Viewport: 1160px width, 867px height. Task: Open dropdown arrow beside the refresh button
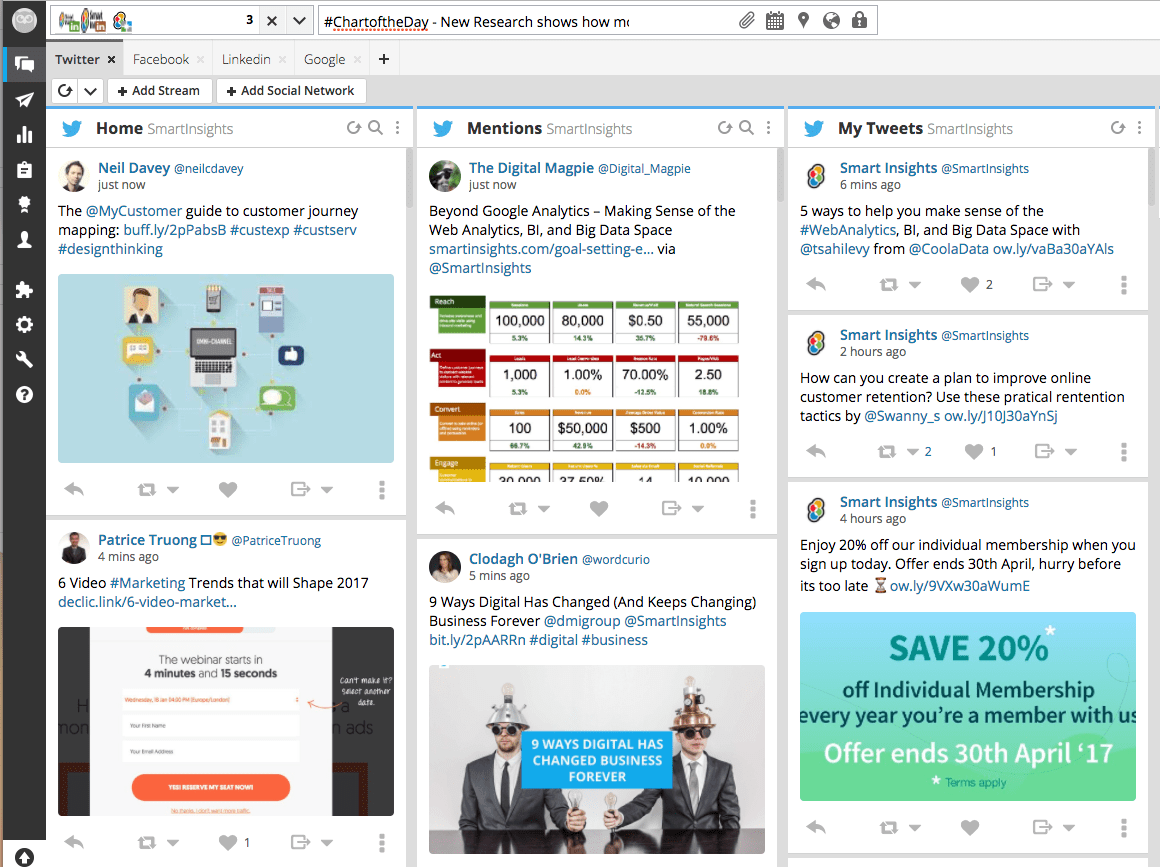[x=90, y=91]
